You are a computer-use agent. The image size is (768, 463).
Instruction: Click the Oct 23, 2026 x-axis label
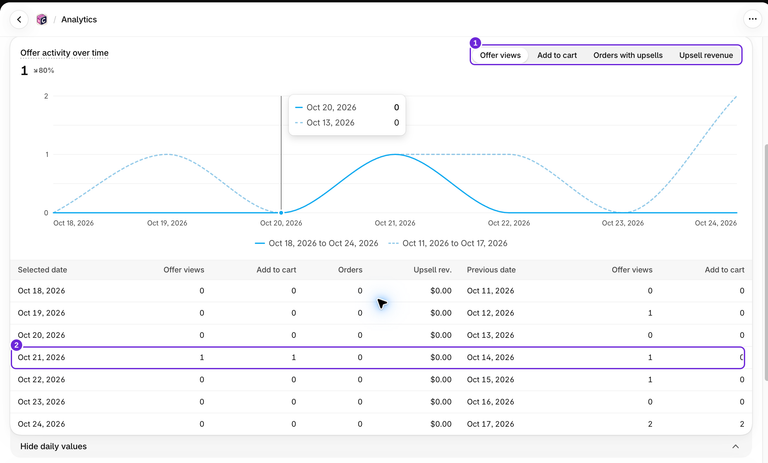point(623,223)
